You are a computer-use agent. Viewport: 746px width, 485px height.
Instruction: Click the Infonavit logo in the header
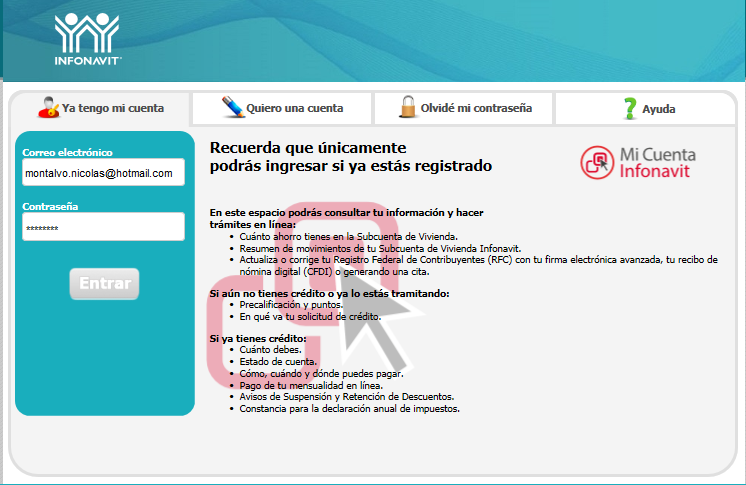point(88,40)
